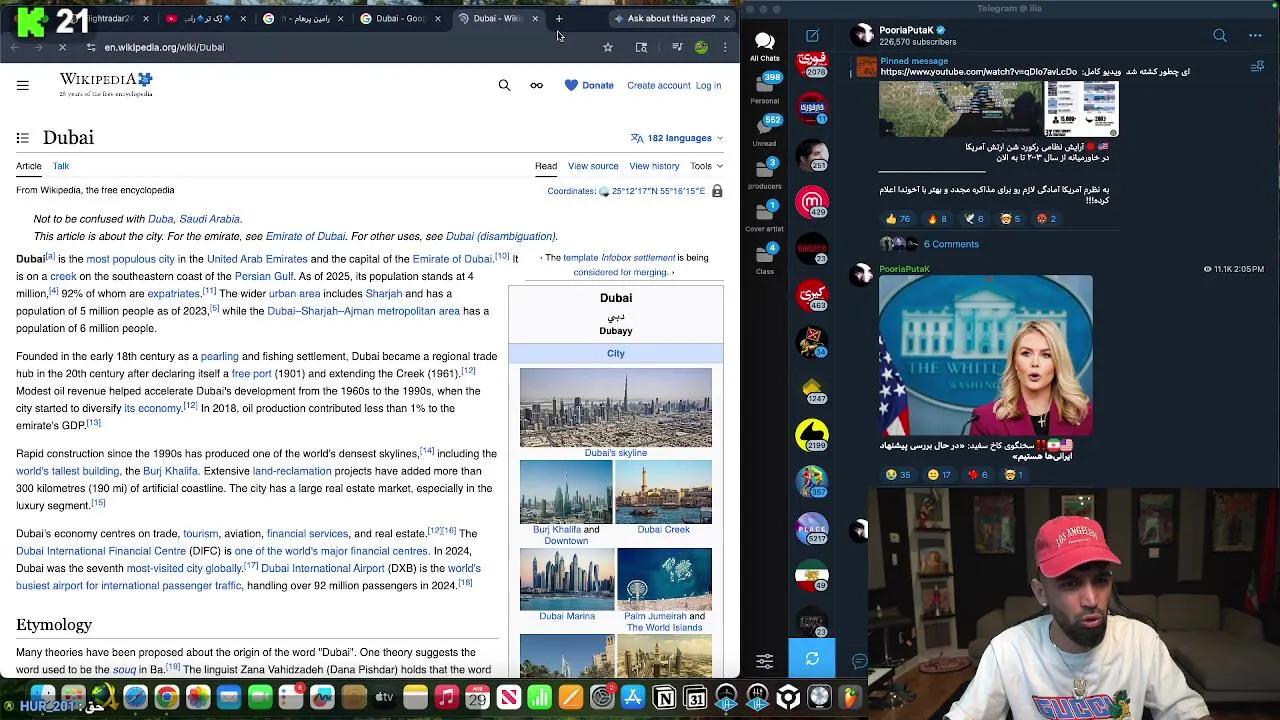Open the Palm Jumeirah infobox image
The width and height of the screenshot is (1280, 720).
664,579
